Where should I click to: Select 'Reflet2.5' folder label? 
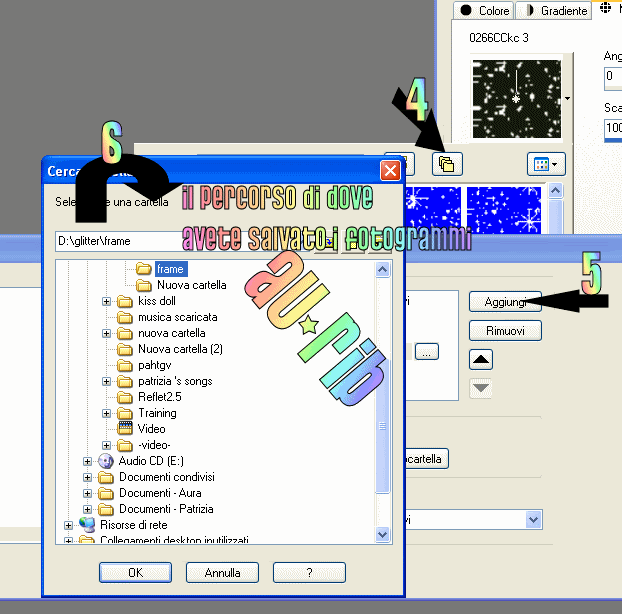159,397
